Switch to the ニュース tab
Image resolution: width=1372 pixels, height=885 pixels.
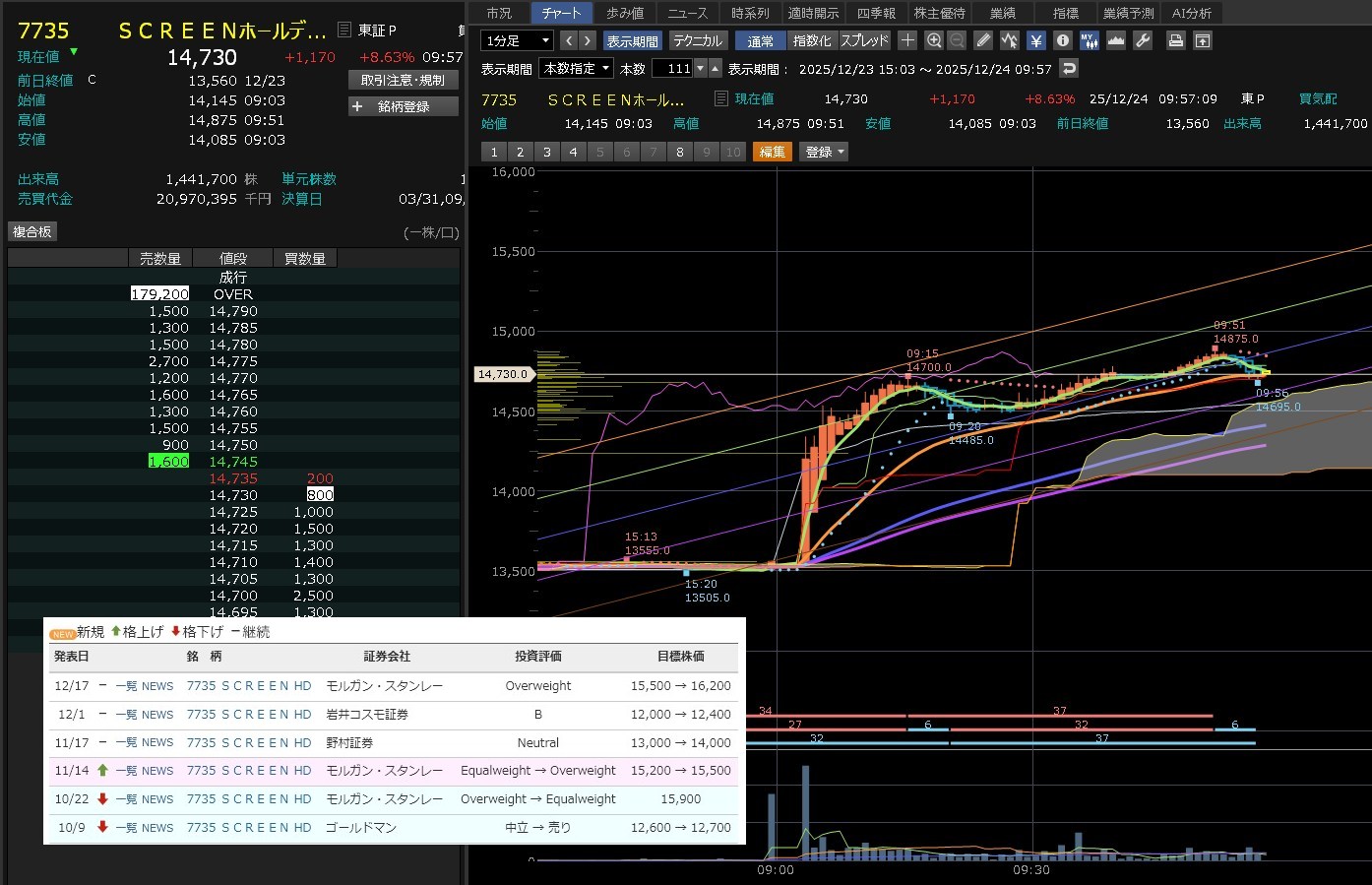click(687, 13)
